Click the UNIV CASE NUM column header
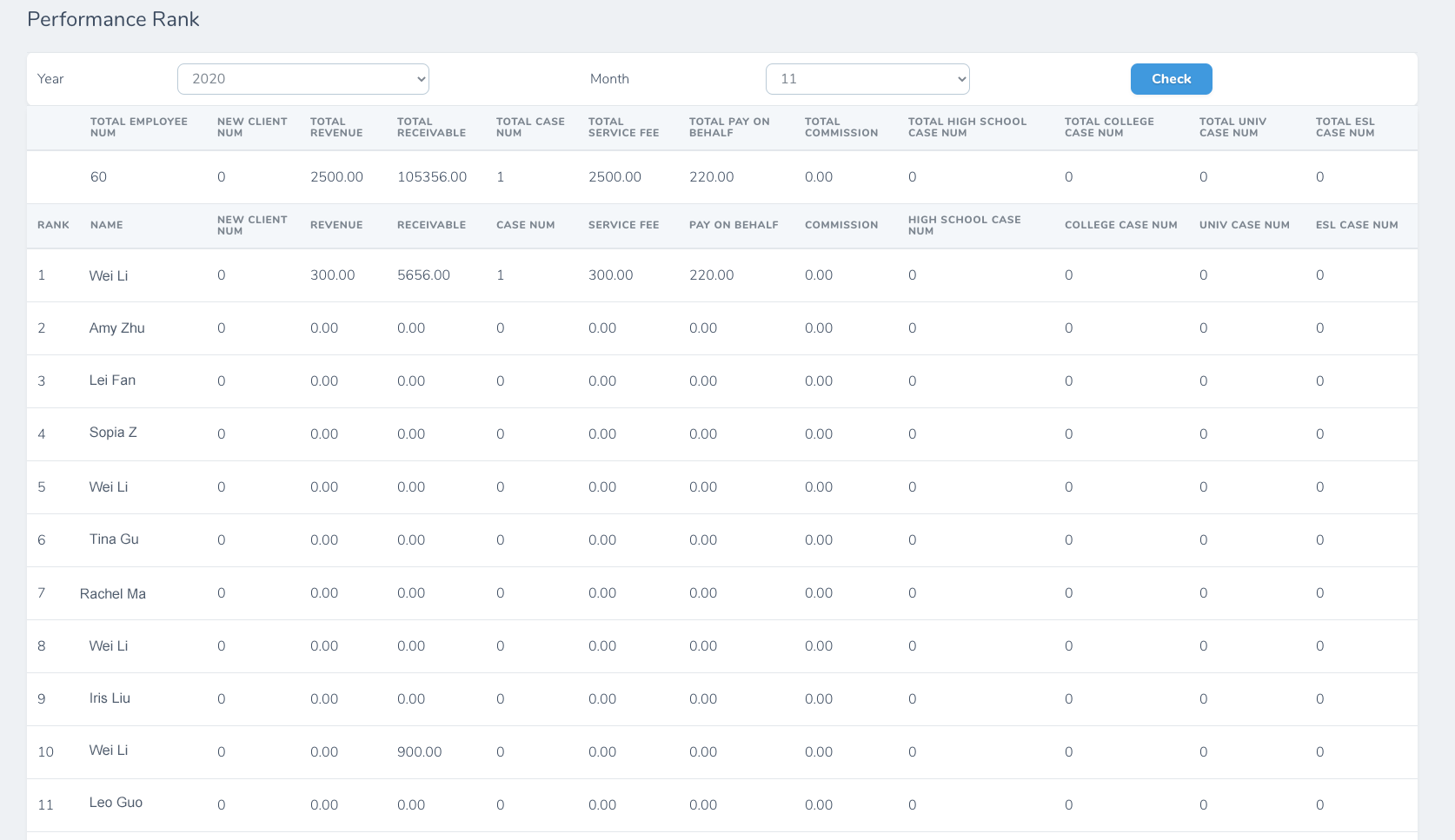This screenshot has width=1455, height=840. 1244,225
